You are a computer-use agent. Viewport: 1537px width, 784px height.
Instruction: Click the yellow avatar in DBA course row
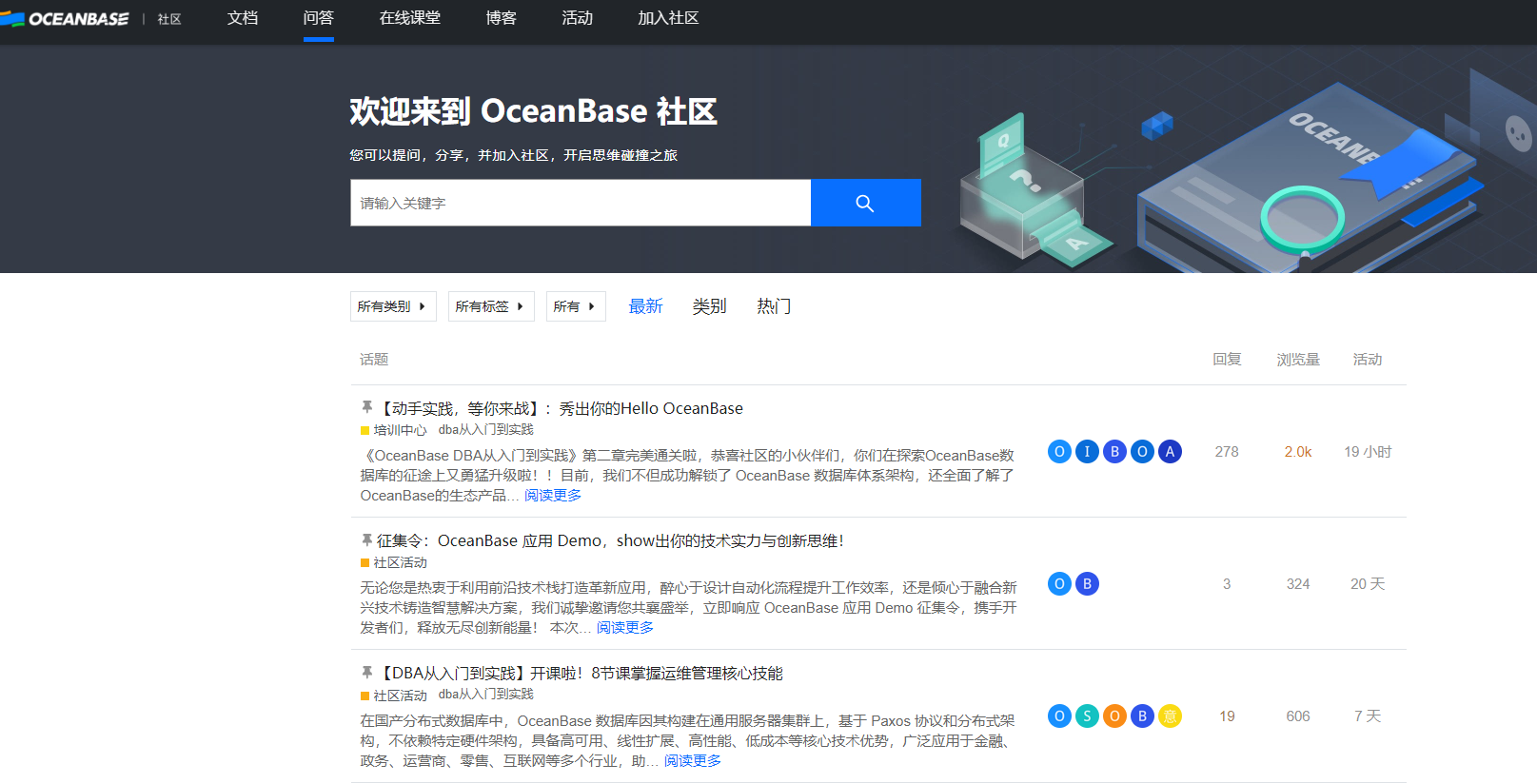pyautogui.click(x=1171, y=715)
